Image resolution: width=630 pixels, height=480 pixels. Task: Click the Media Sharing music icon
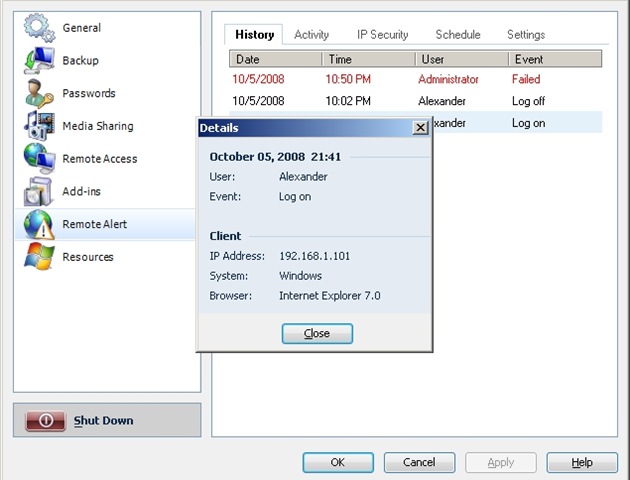(39, 126)
